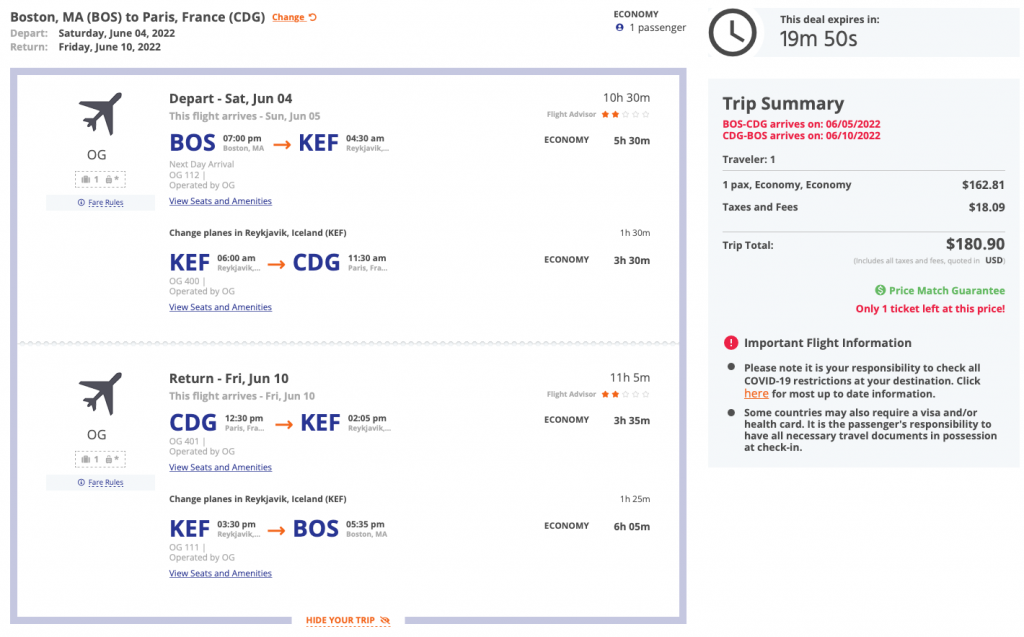This screenshot has height=637, width=1024.
Task: Click the red Important Flight Information alert icon
Action: pos(731,342)
